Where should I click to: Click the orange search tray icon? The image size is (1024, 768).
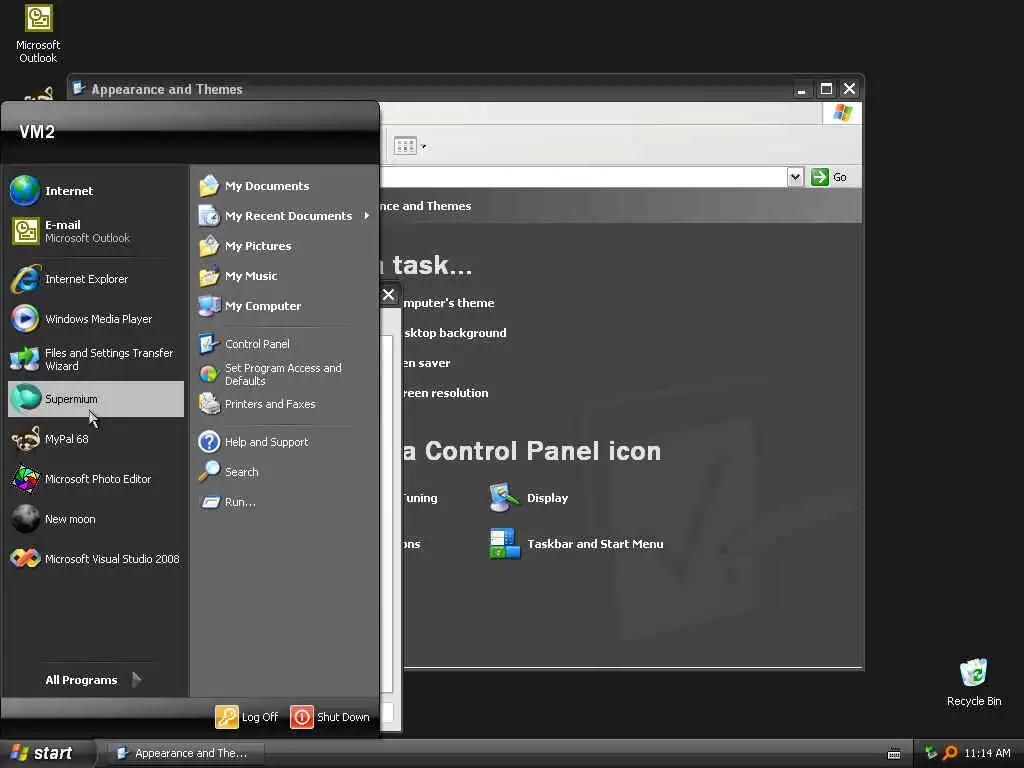pos(950,753)
